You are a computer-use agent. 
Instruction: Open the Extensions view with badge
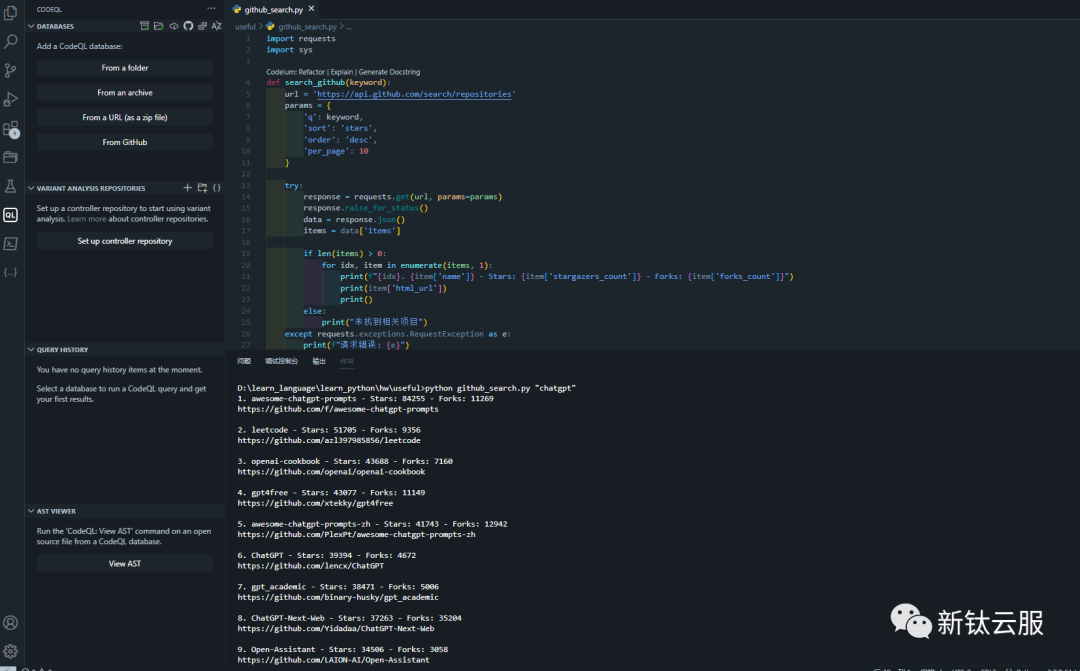pos(11,129)
